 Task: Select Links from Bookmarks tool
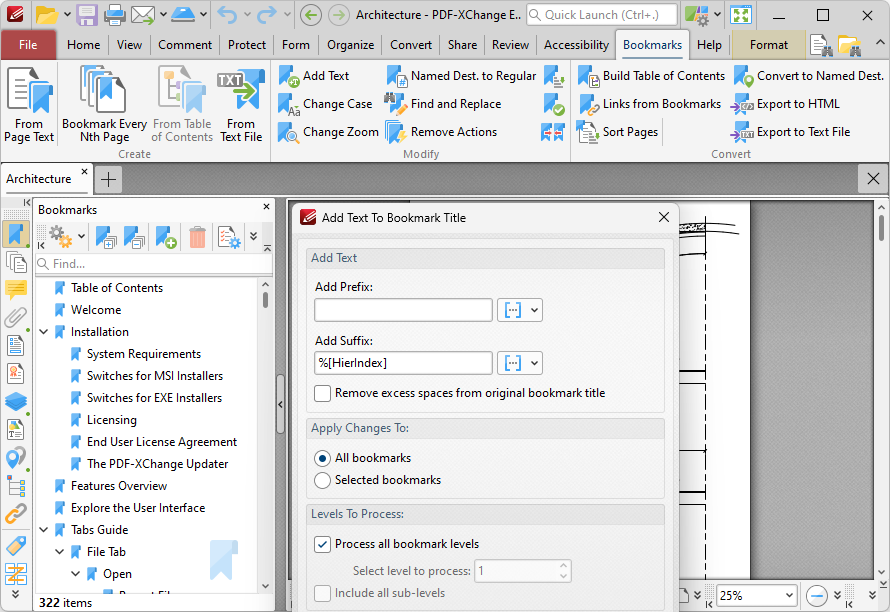(649, 104)
